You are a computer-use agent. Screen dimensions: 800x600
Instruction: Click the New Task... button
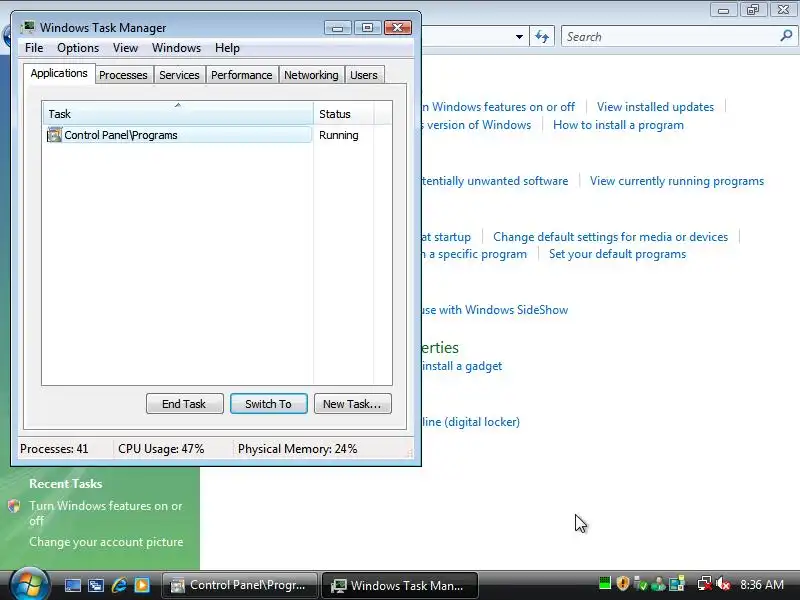(x=353, y=404)
